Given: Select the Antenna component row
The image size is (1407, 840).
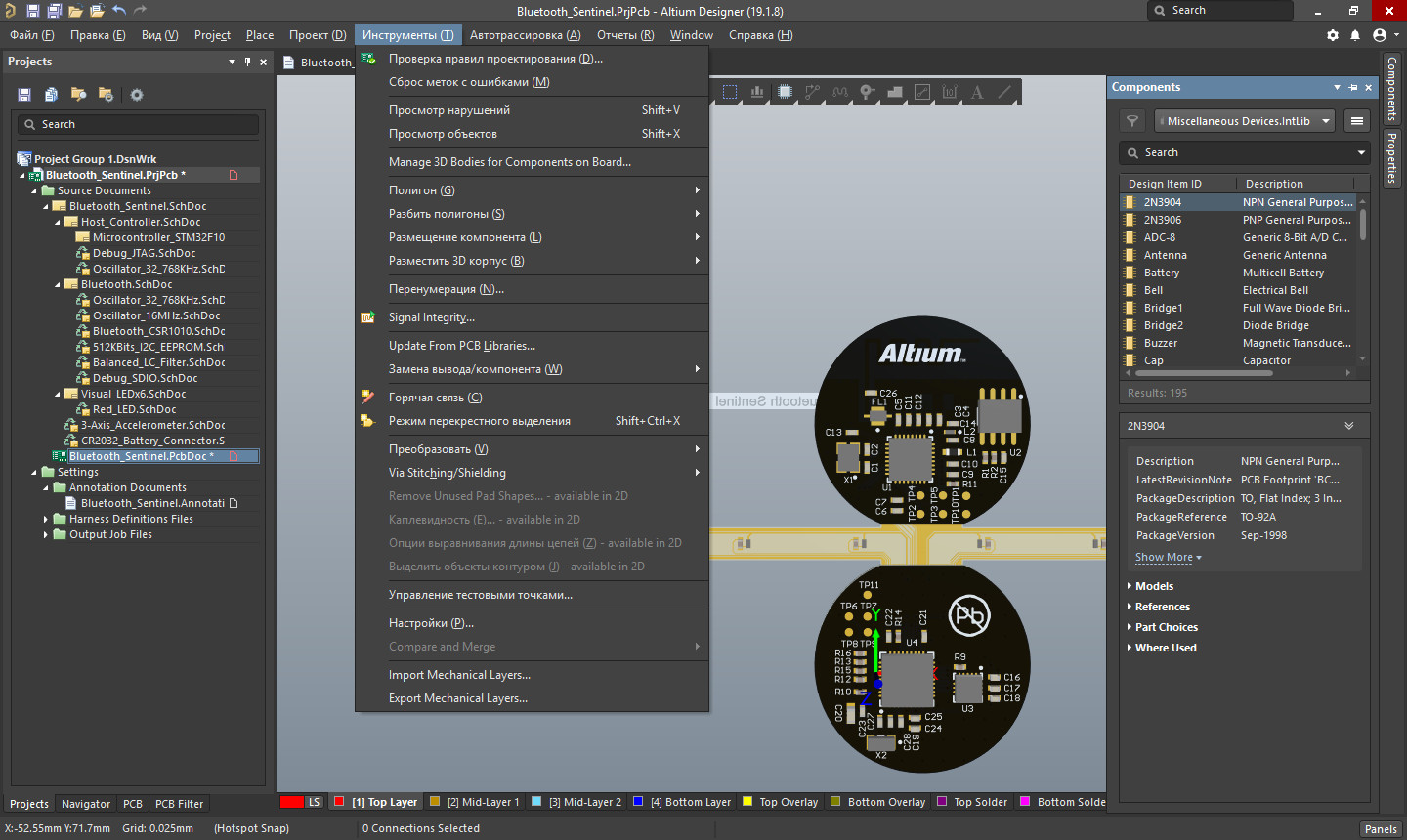Looking at the screenshot, I should [x=1237, y=255].
